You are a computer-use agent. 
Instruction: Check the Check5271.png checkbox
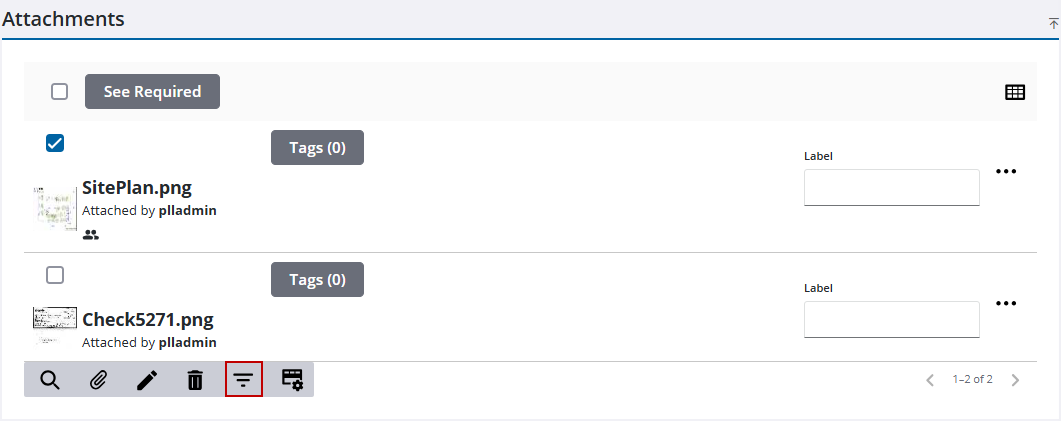coord(55,275)
